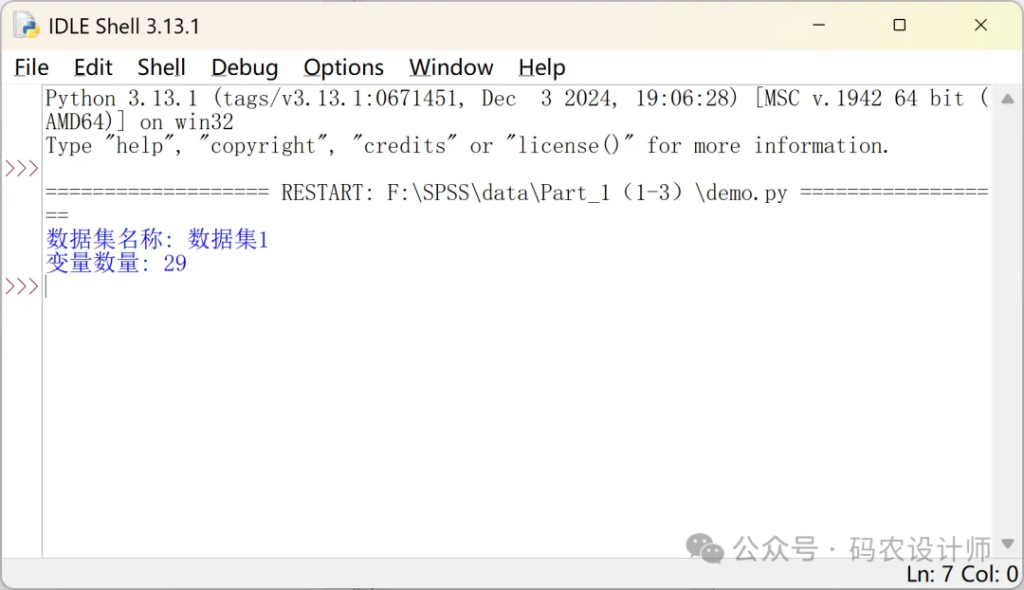
Task: Maximize the IDLE Shell window
Action: tap(899, 26)
